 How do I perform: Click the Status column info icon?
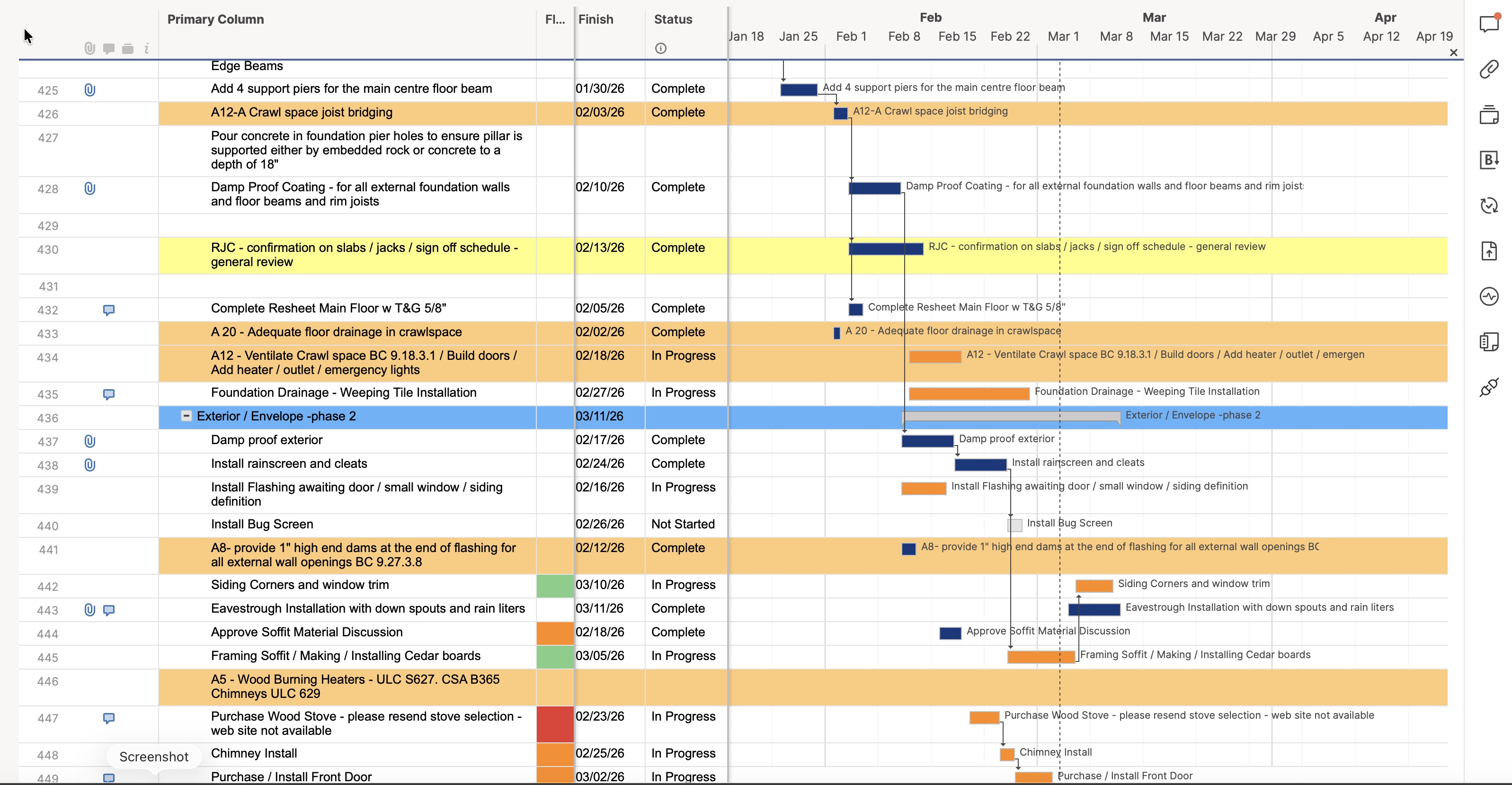pos(660,48)
